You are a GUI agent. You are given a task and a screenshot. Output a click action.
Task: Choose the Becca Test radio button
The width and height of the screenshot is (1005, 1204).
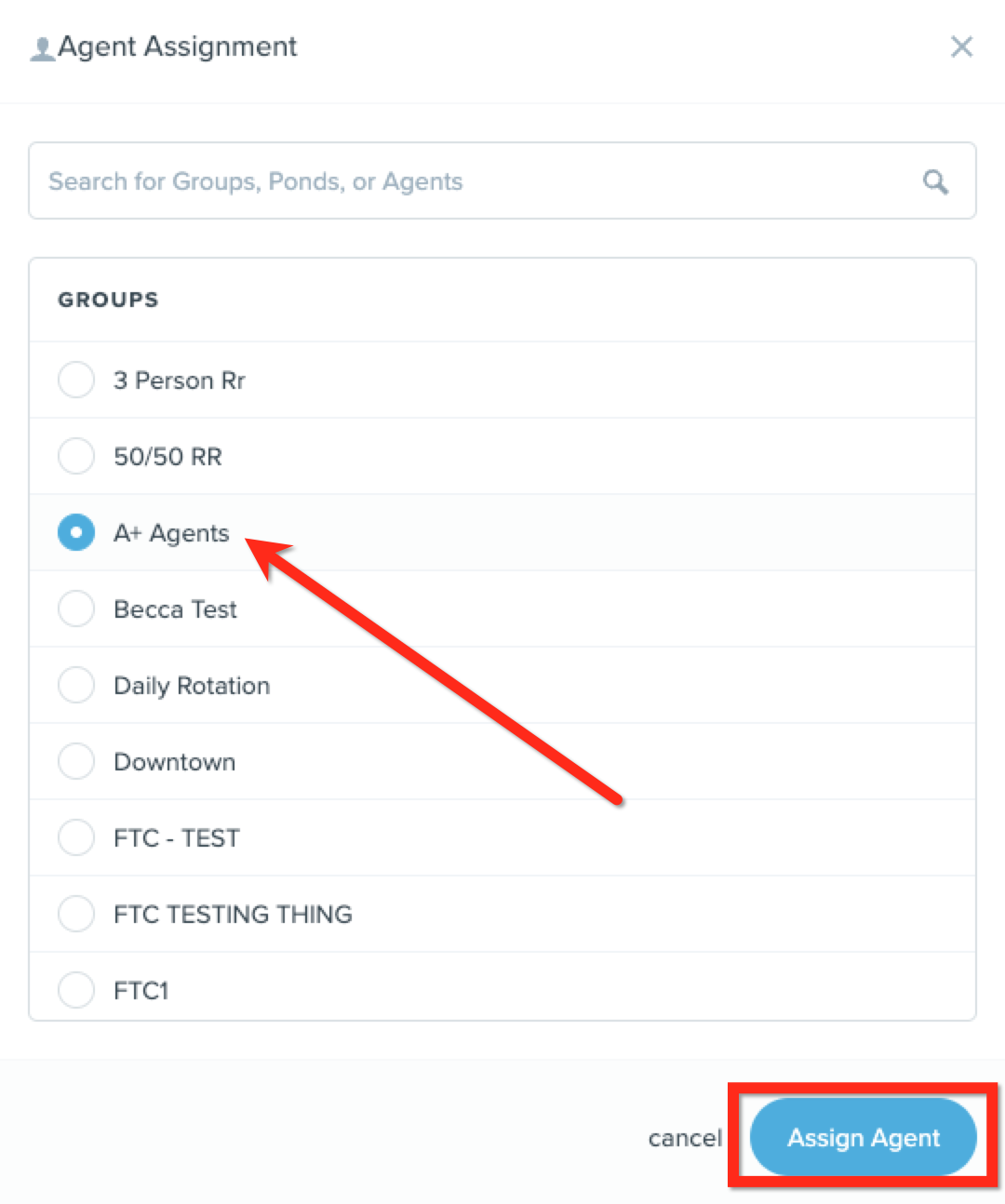[76, 609]
